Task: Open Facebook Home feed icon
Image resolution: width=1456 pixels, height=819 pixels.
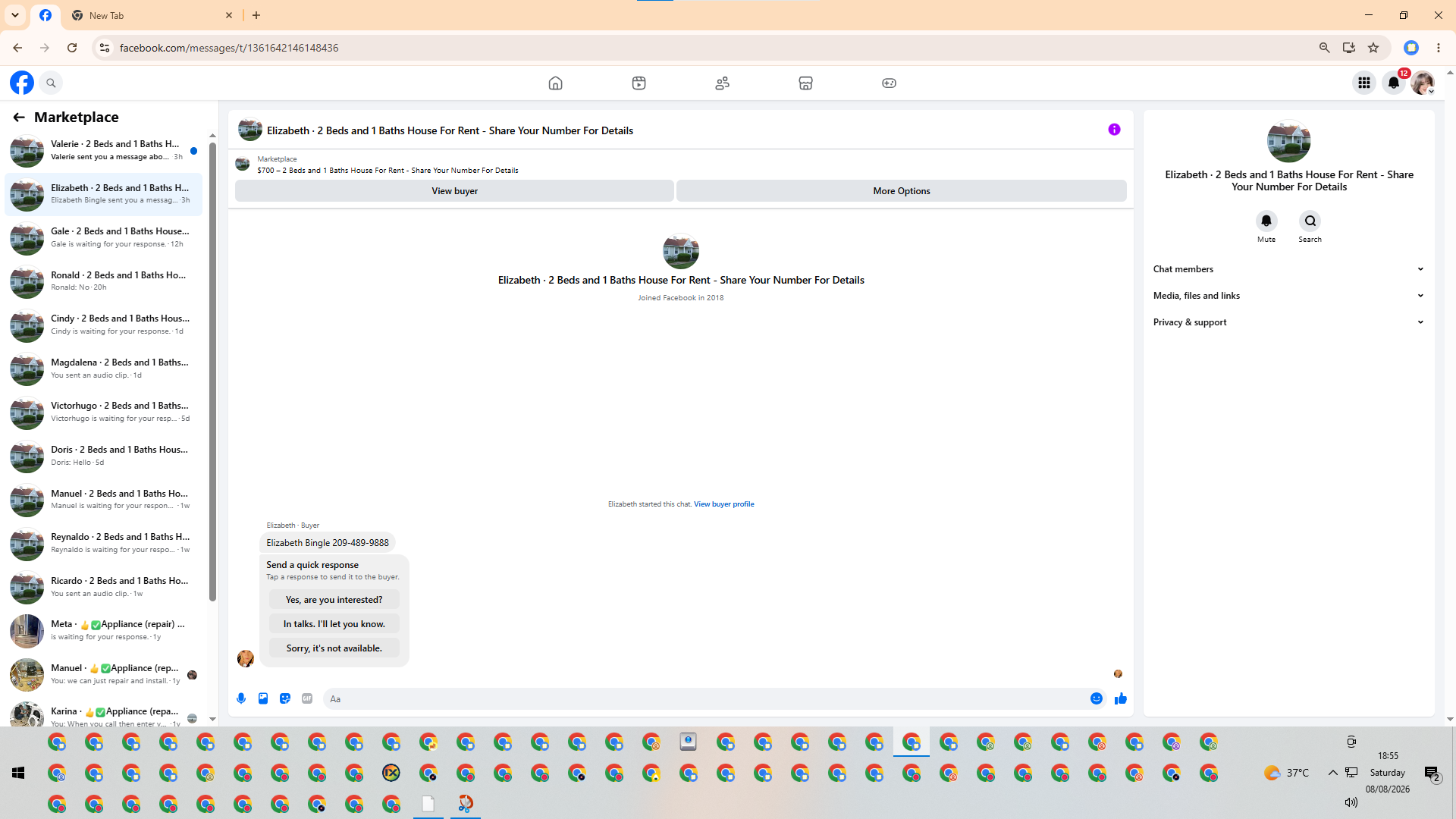Action: (x=555, y=83)
